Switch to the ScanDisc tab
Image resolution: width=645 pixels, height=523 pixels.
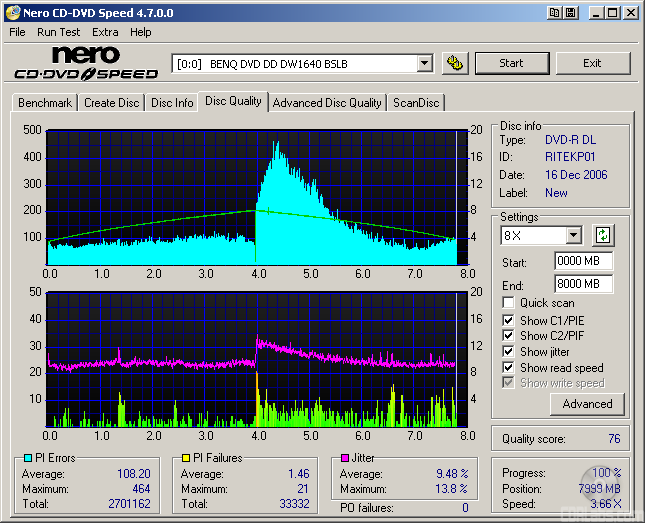416,103
